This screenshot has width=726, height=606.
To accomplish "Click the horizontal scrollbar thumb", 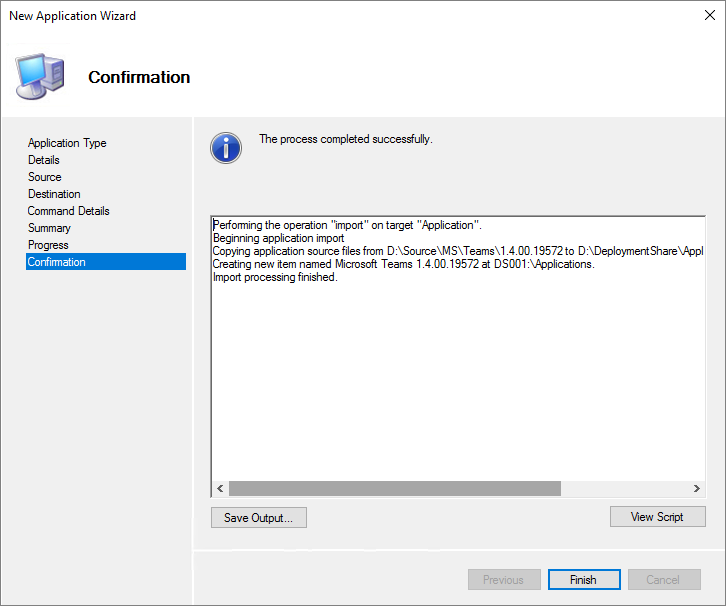I will tap(394, 488).
